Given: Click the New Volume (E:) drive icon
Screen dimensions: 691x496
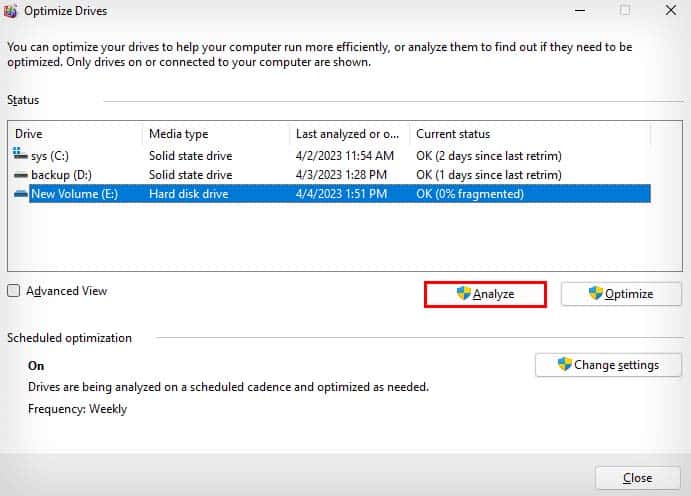Looking at the screenshot, I should [21, 194].
